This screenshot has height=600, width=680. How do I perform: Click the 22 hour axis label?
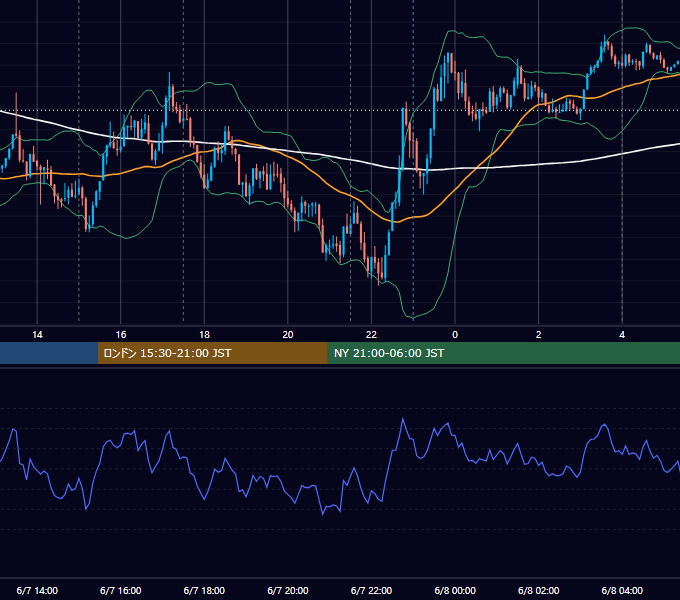tap(371, 334)
